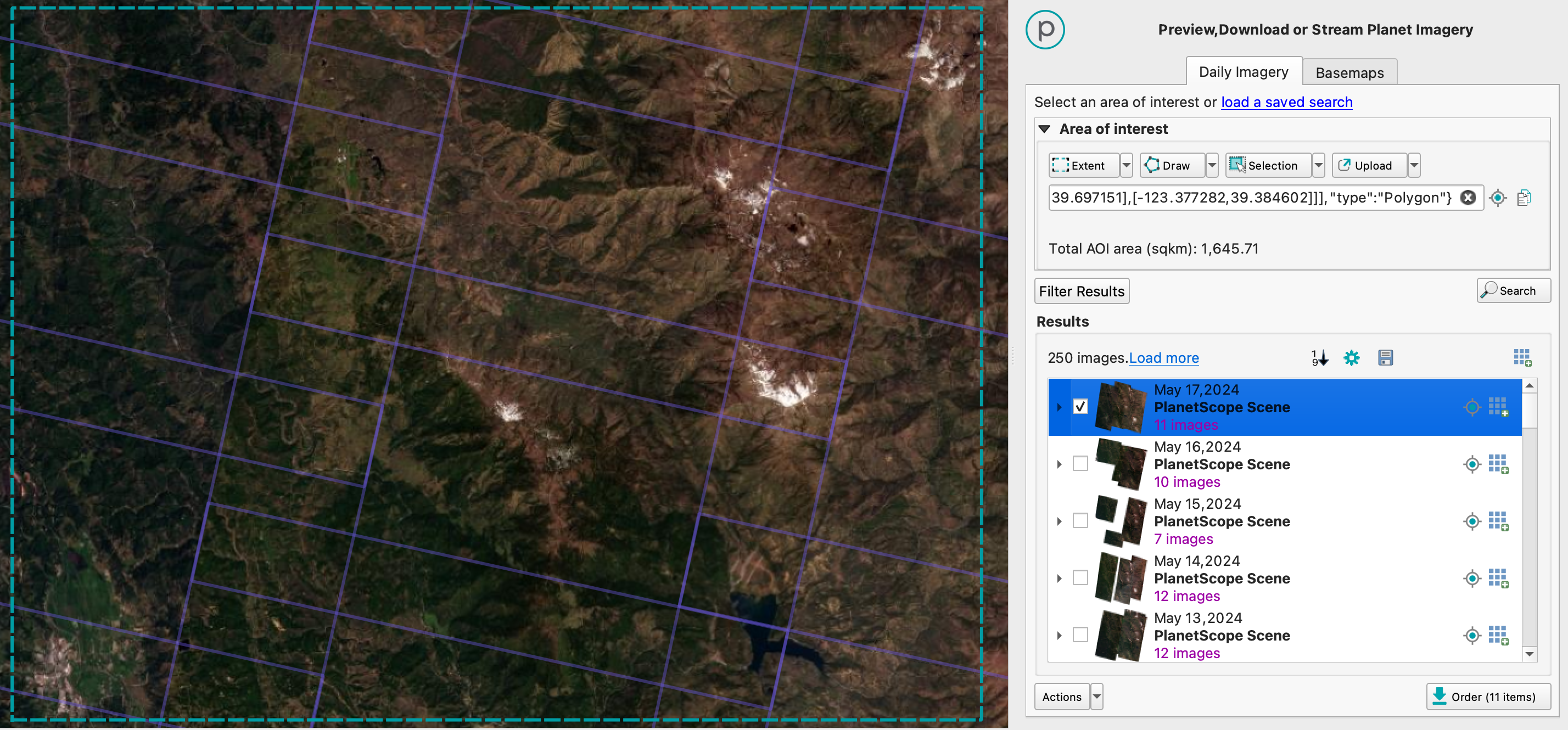Add May 16,2024 preview layer grid icon

[1498, 464]
